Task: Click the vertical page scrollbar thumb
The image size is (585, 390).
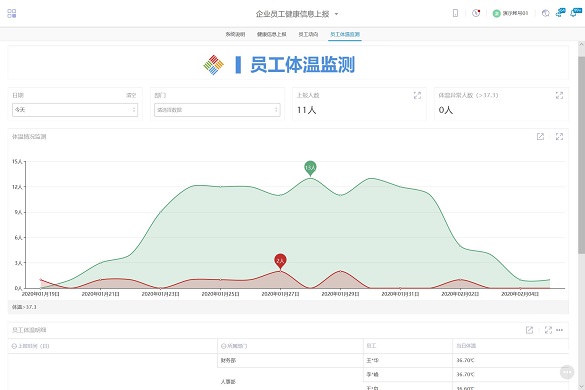Action: (581, 155)
